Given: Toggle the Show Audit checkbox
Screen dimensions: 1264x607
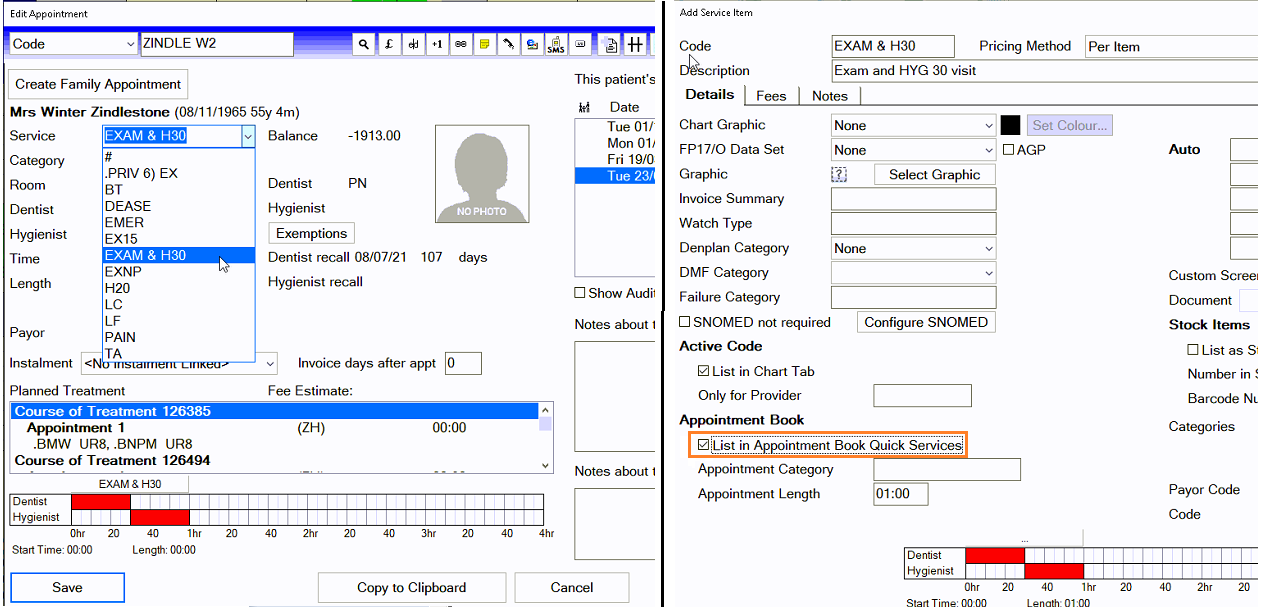Looking at the screenshot, I should click(x=580, y=293).
